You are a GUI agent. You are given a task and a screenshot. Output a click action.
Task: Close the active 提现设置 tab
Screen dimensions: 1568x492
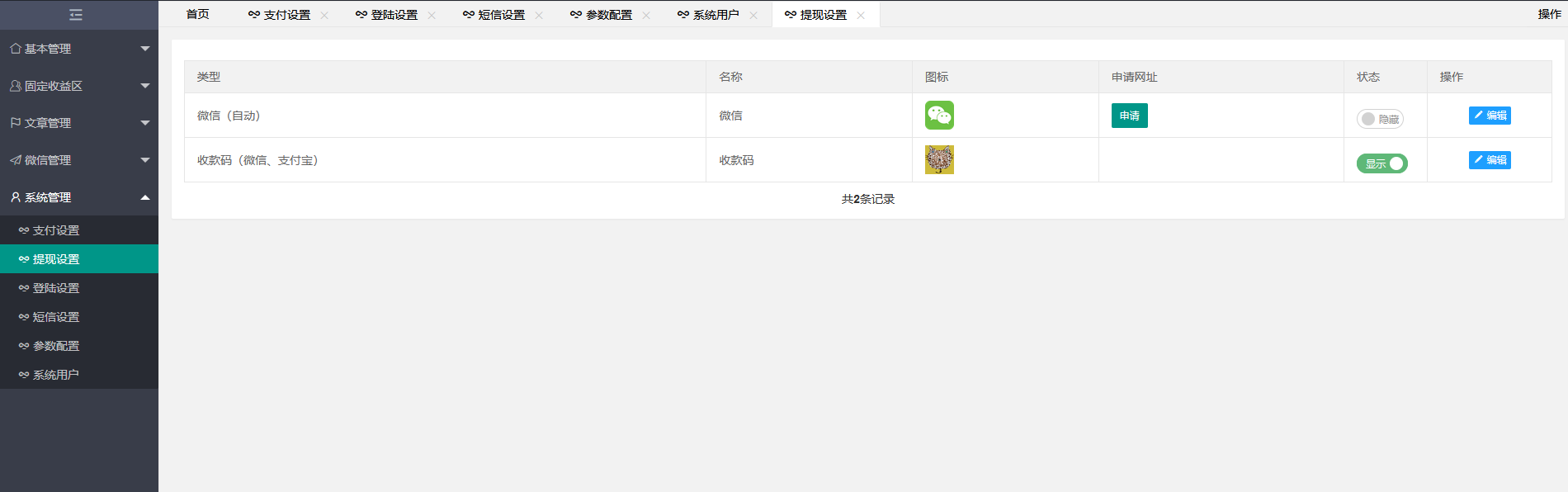[x=861, y=16]
